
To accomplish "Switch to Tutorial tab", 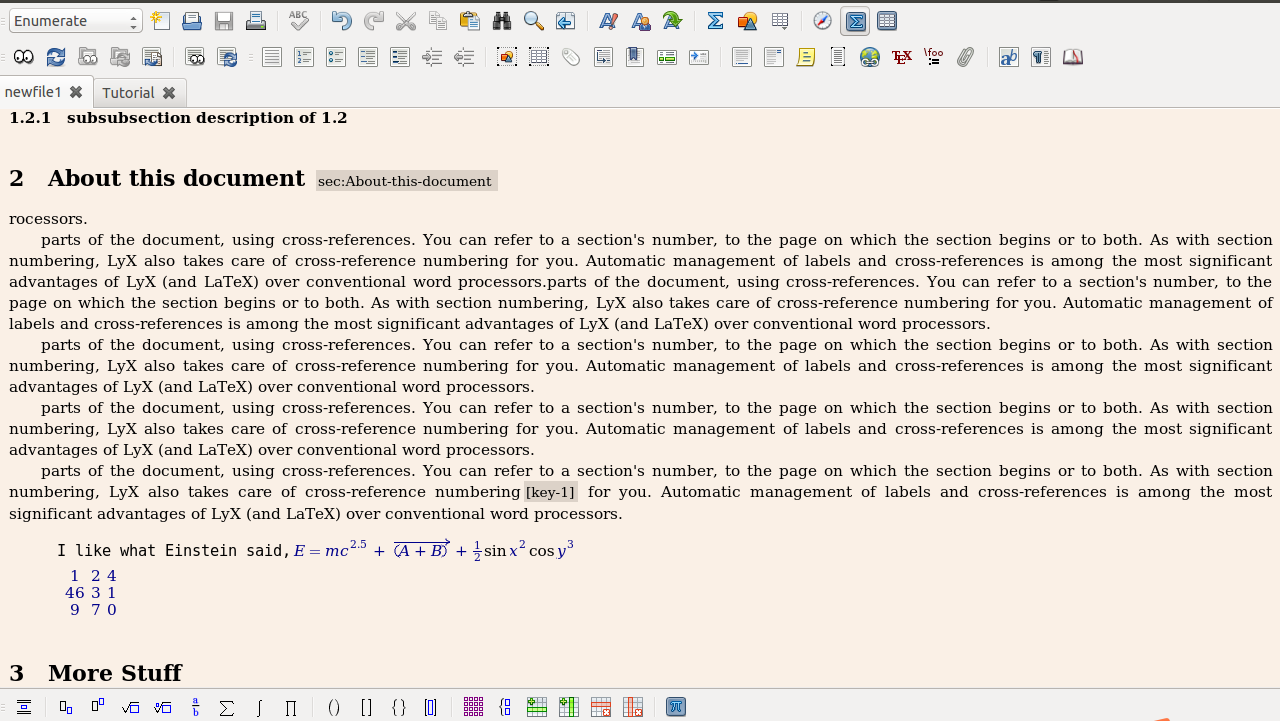I will (128, 93).
